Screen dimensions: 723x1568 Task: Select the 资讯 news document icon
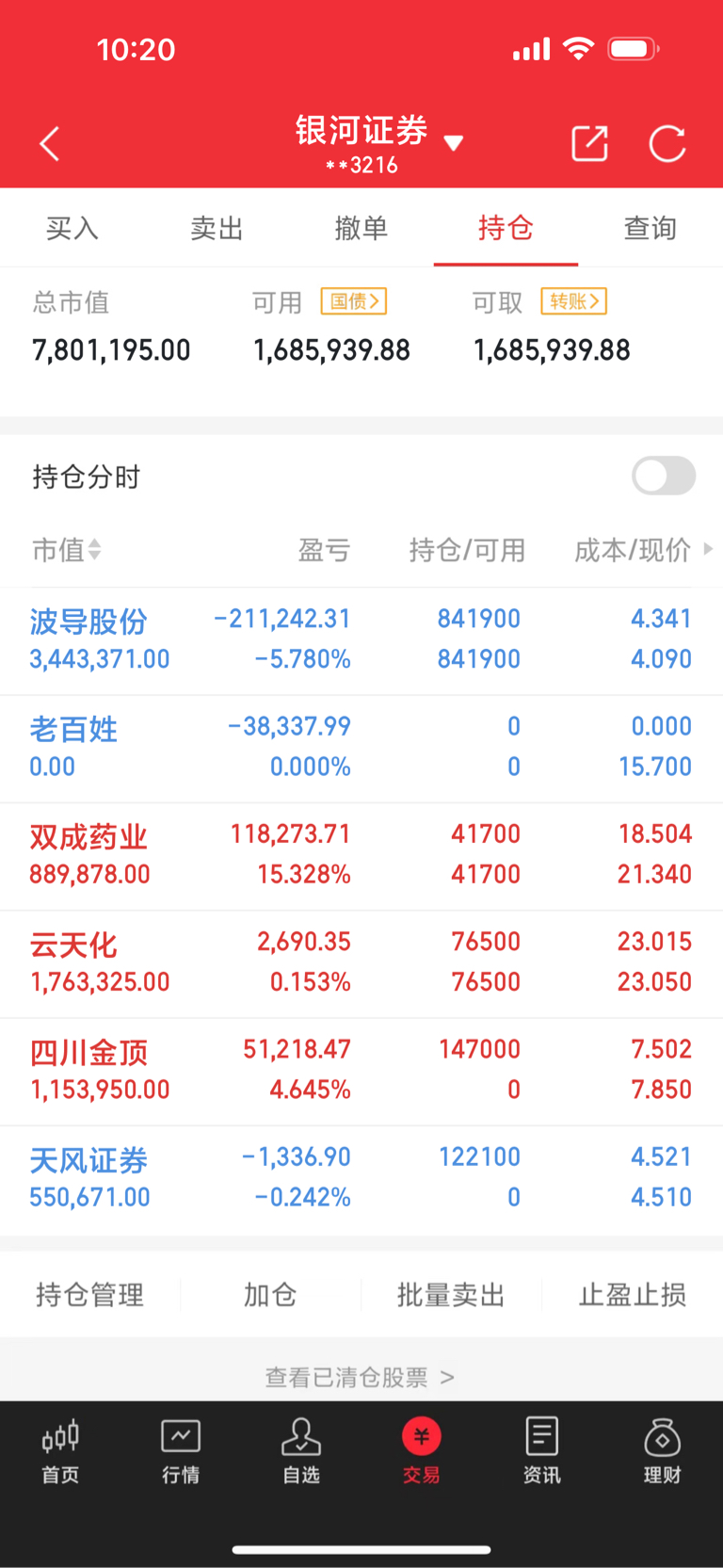[x=541, y=1437]
